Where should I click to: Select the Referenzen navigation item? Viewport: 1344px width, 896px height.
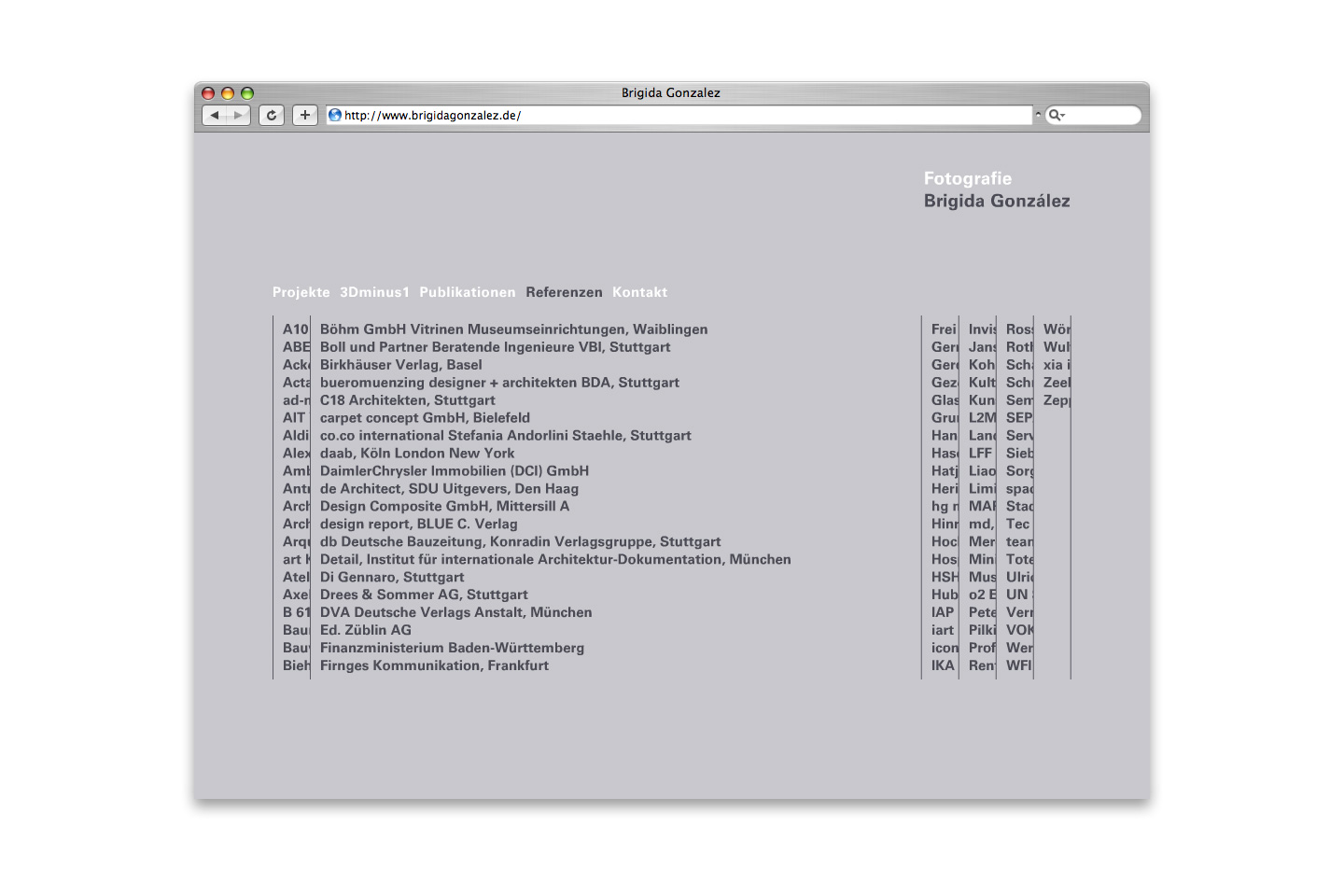pyautogui.click(x=564, y=292)
